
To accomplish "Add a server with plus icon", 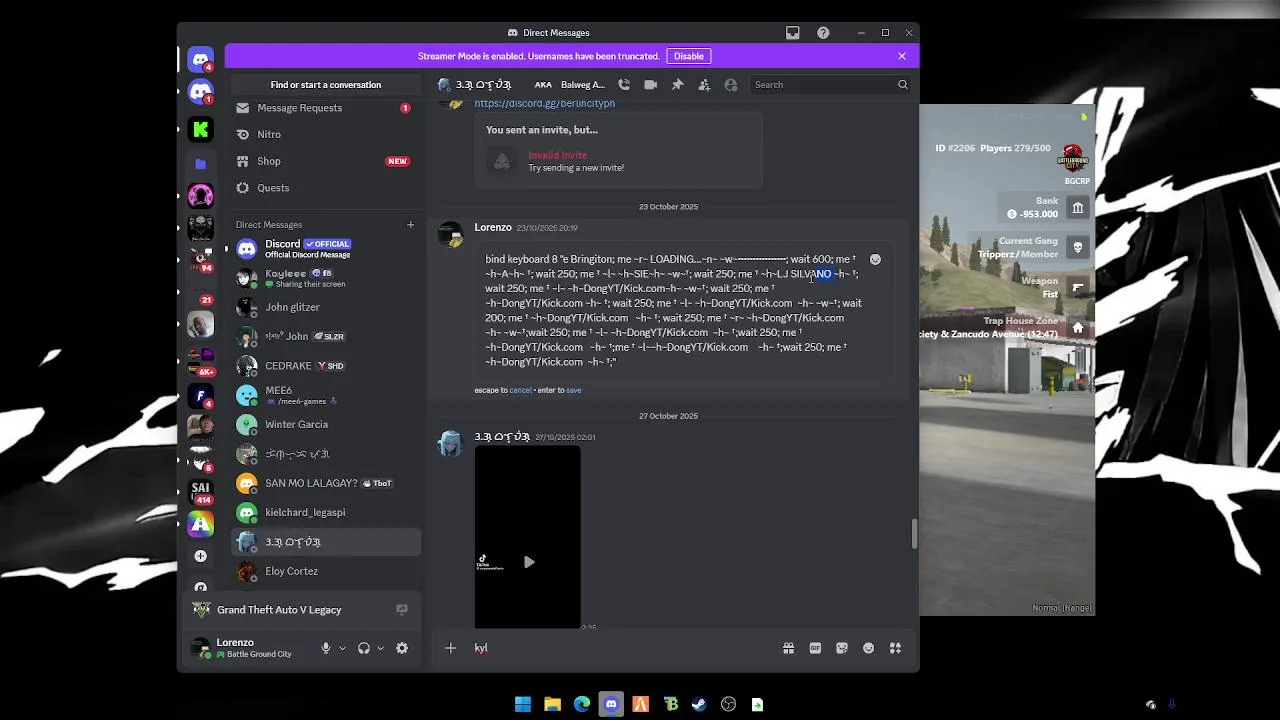I will coord(201,556).
